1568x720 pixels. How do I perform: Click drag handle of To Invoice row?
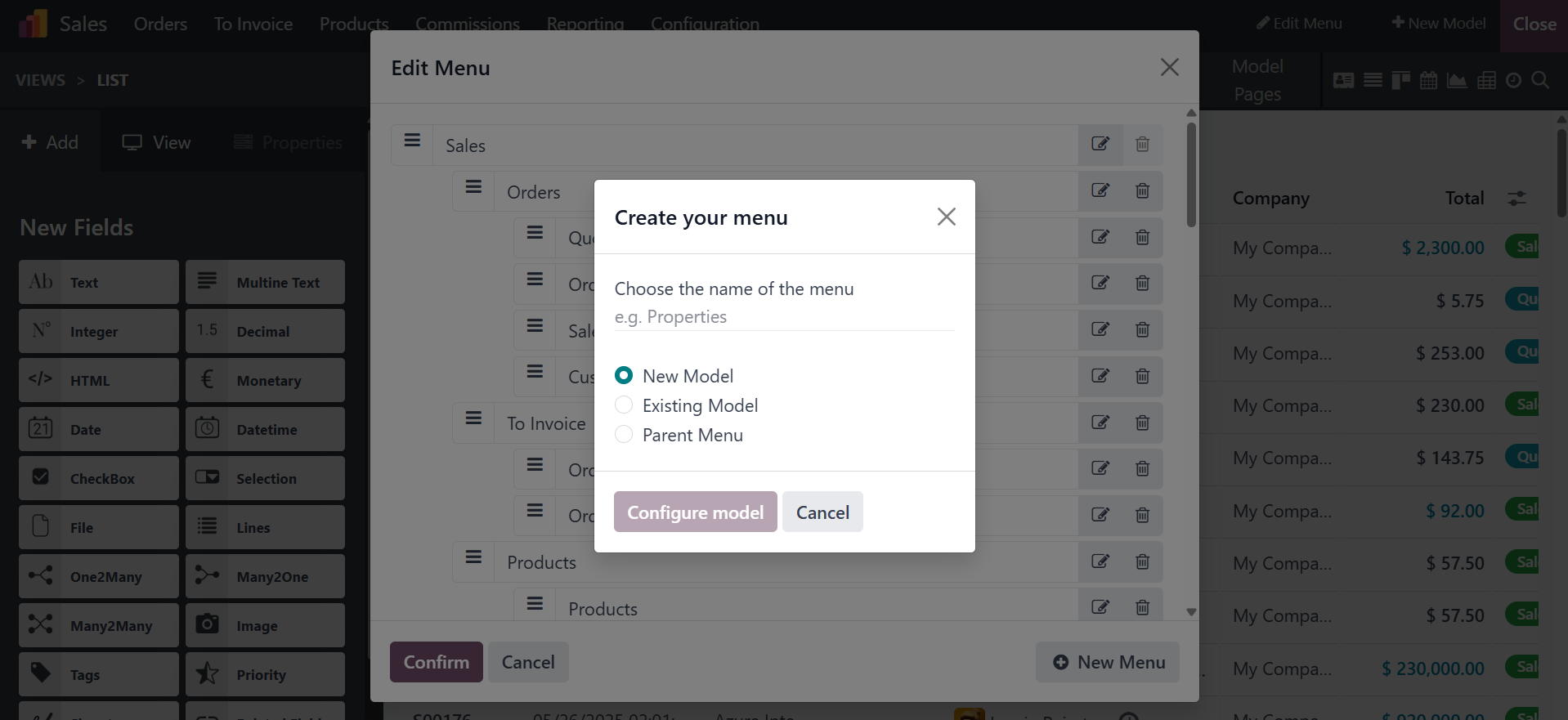coord(473,419)
